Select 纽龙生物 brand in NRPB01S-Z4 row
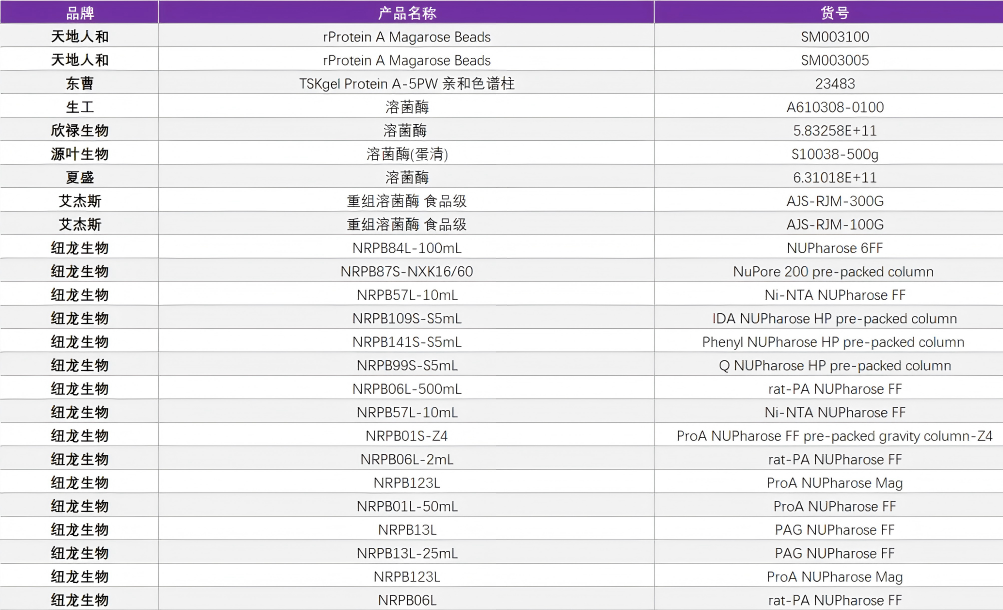Screen dimensions: 1003x610 tap(79, 435)
